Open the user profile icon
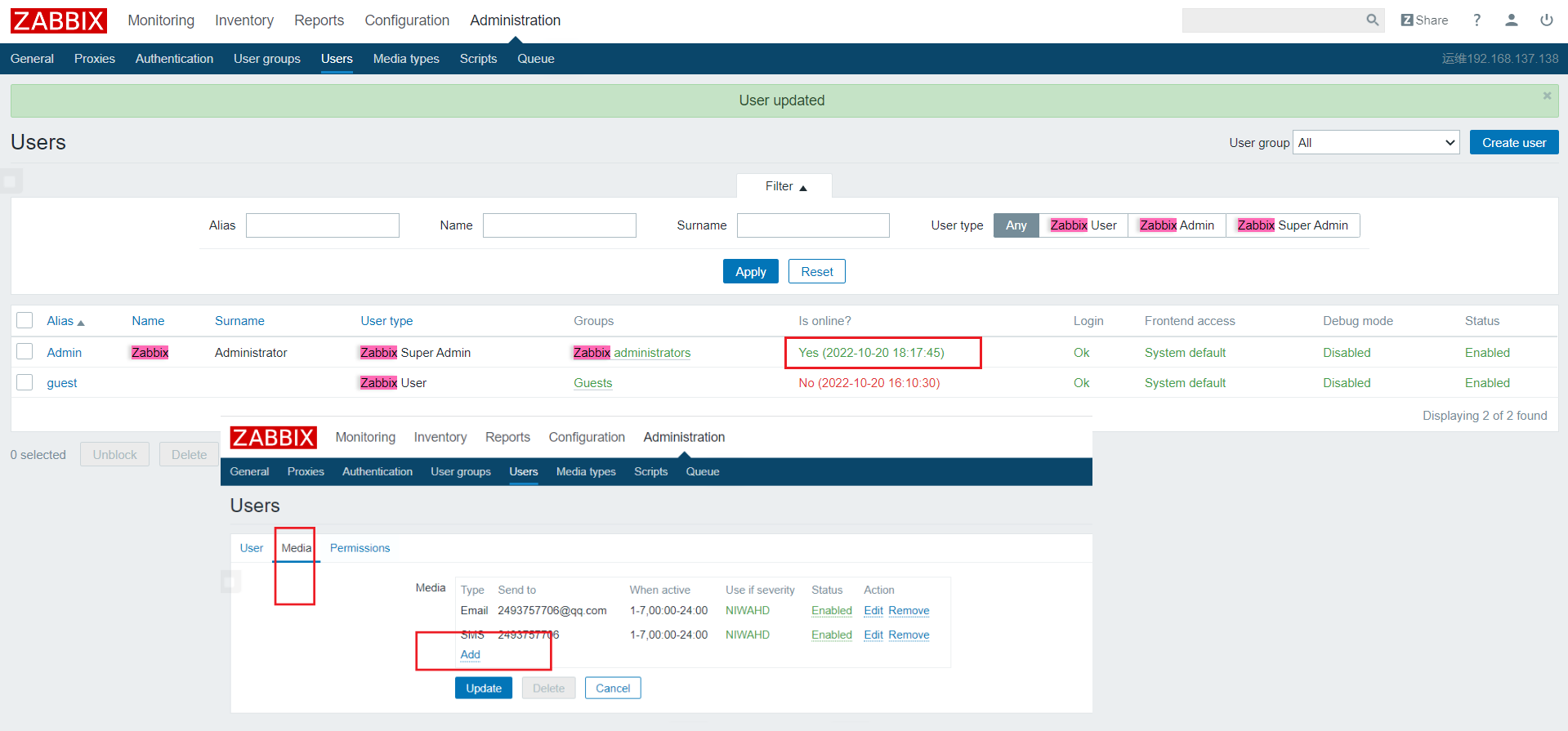1568x731 pixels. click(x=1512, y=20)
